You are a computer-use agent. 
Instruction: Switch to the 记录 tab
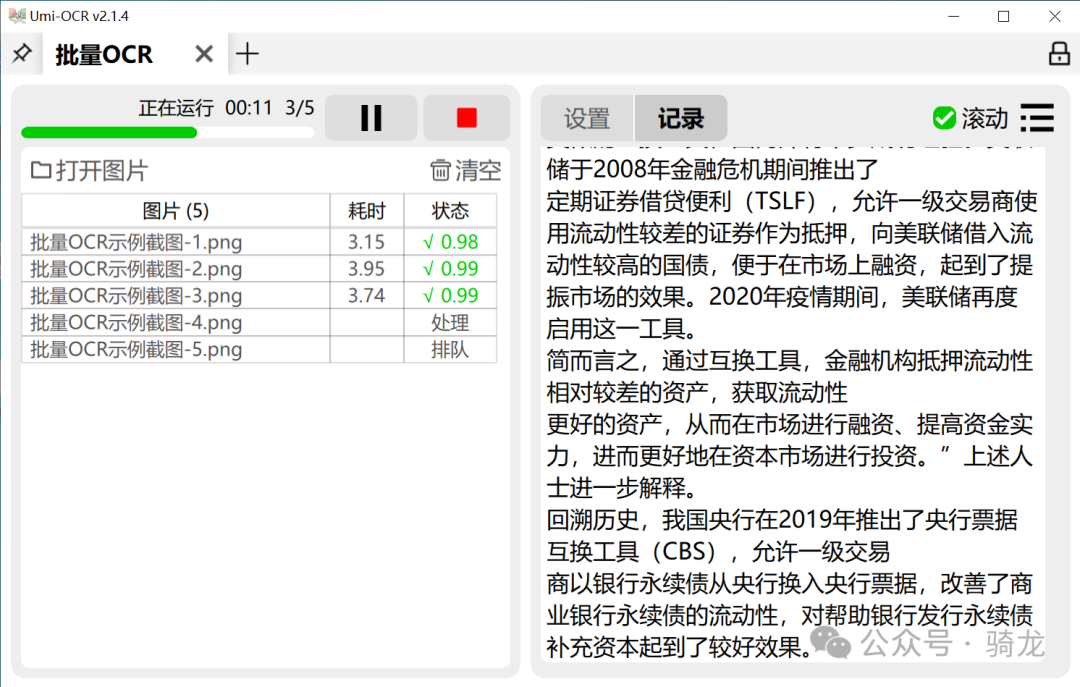(x=681, y=119)
